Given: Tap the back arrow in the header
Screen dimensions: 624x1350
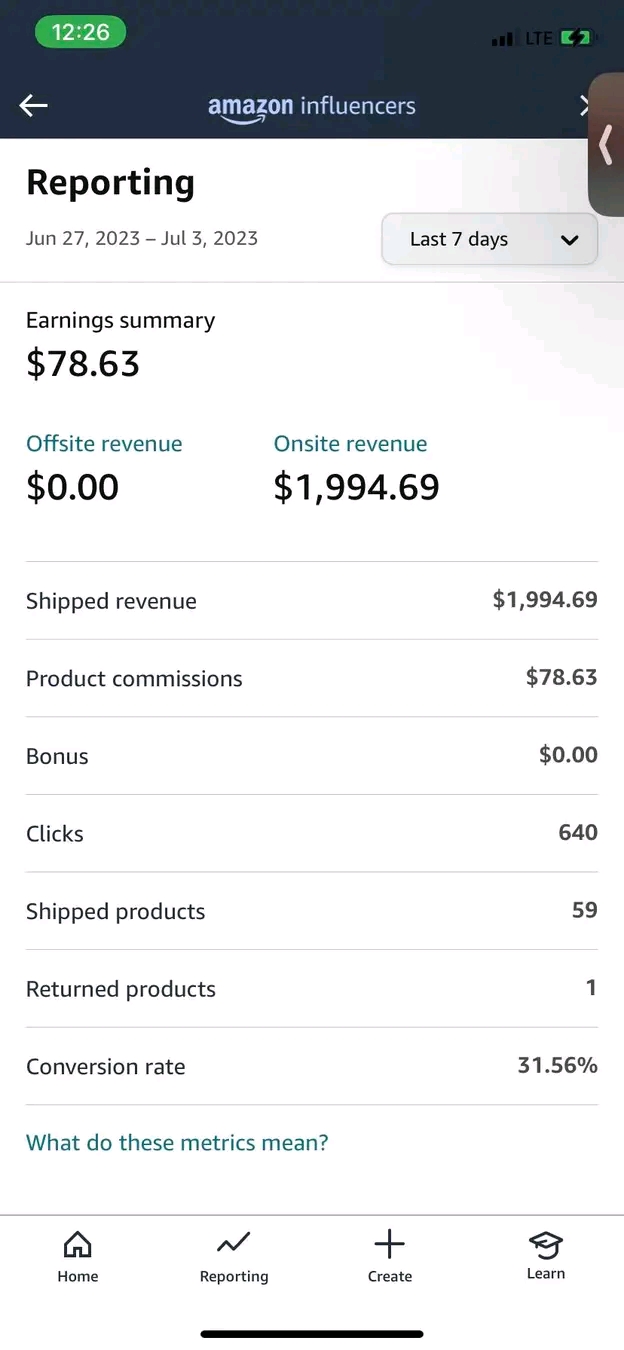Looking at the screenshot, I should click(x=33, y=105).
